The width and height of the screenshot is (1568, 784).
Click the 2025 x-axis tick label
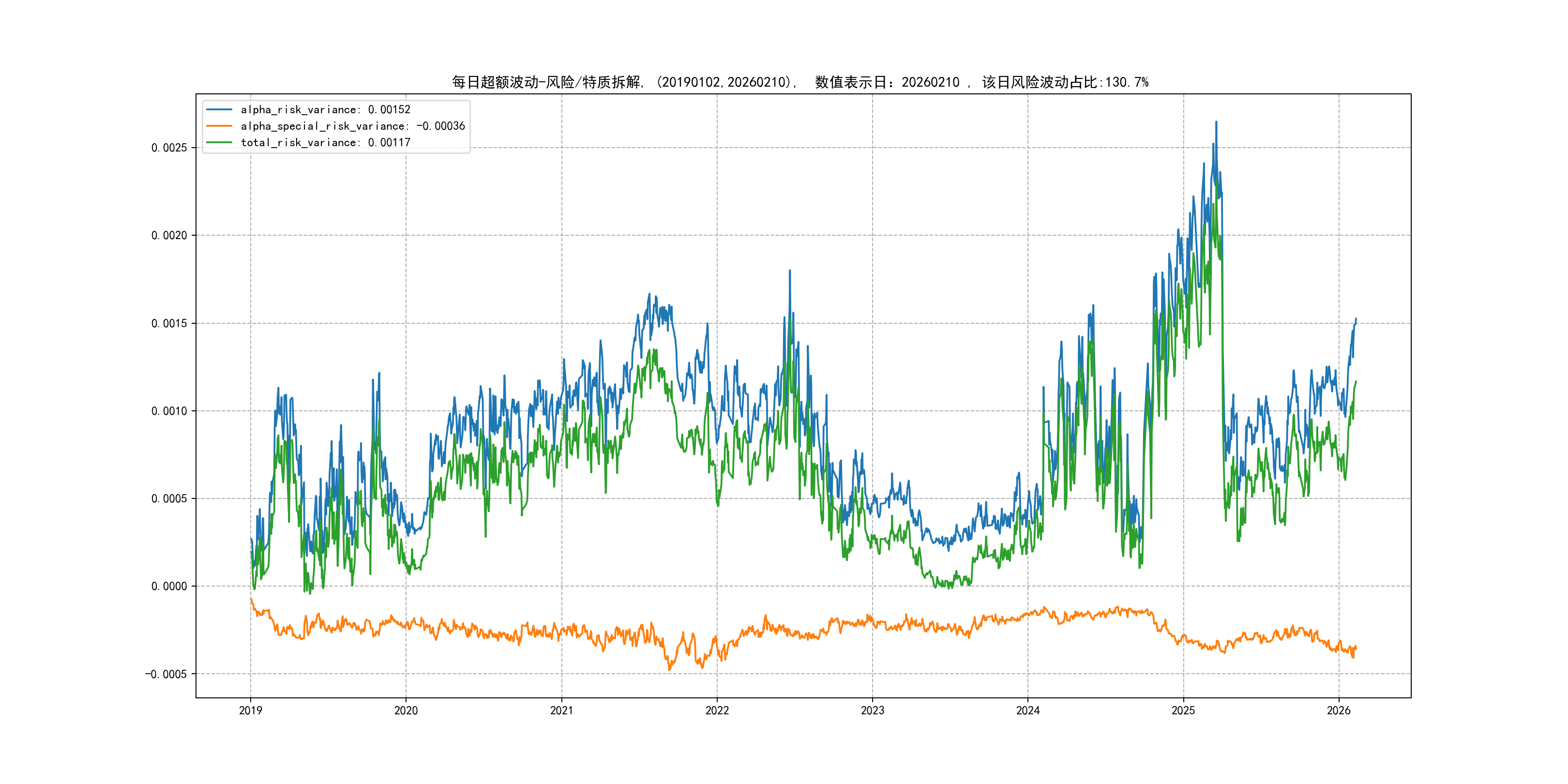(x=1183, y=710)
